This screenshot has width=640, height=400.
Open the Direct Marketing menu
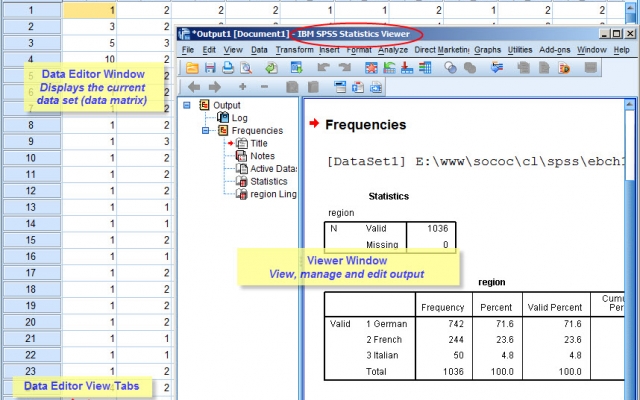[442, 50]
